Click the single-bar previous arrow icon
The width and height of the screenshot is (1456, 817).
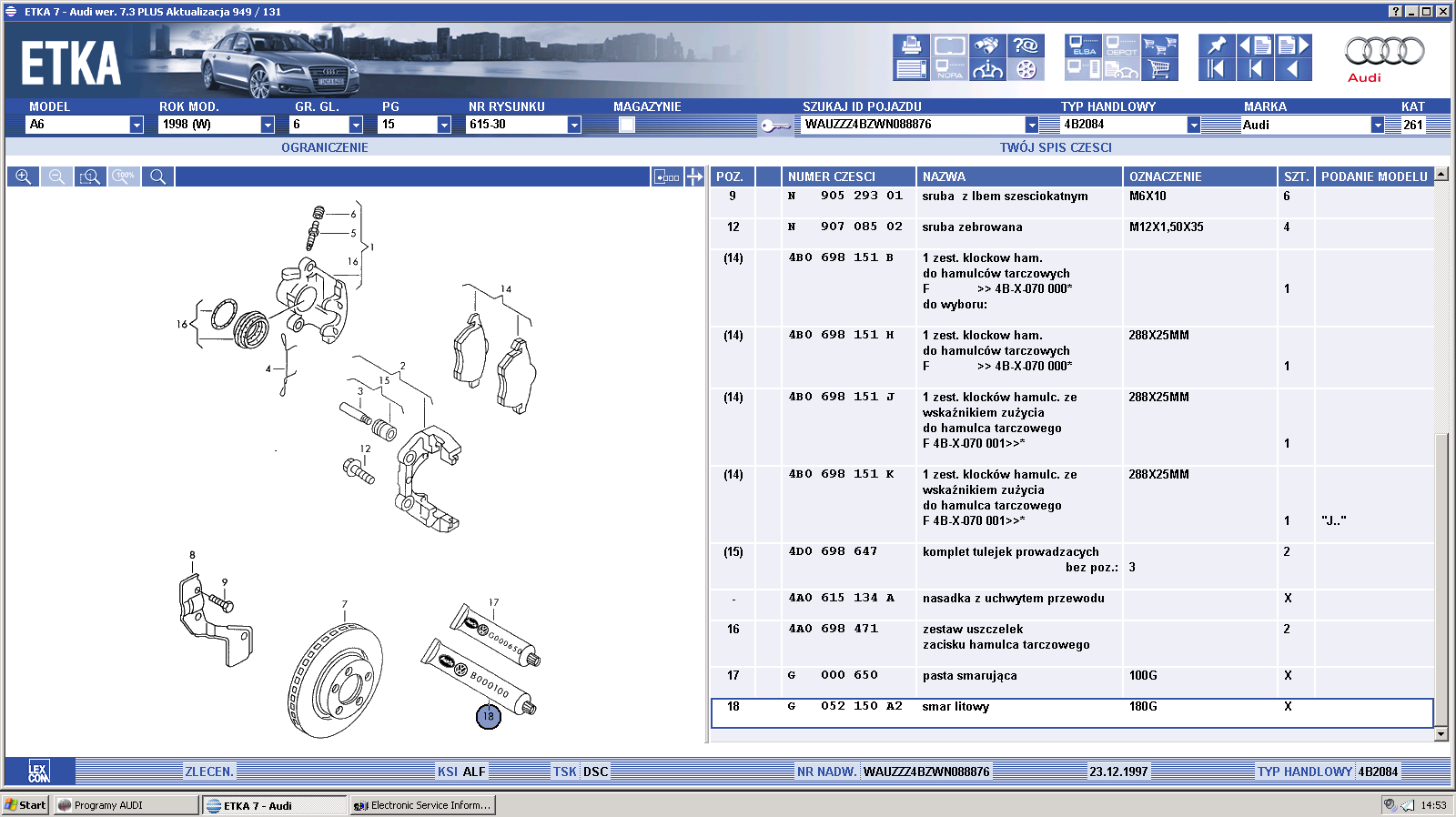[1255, 69]
